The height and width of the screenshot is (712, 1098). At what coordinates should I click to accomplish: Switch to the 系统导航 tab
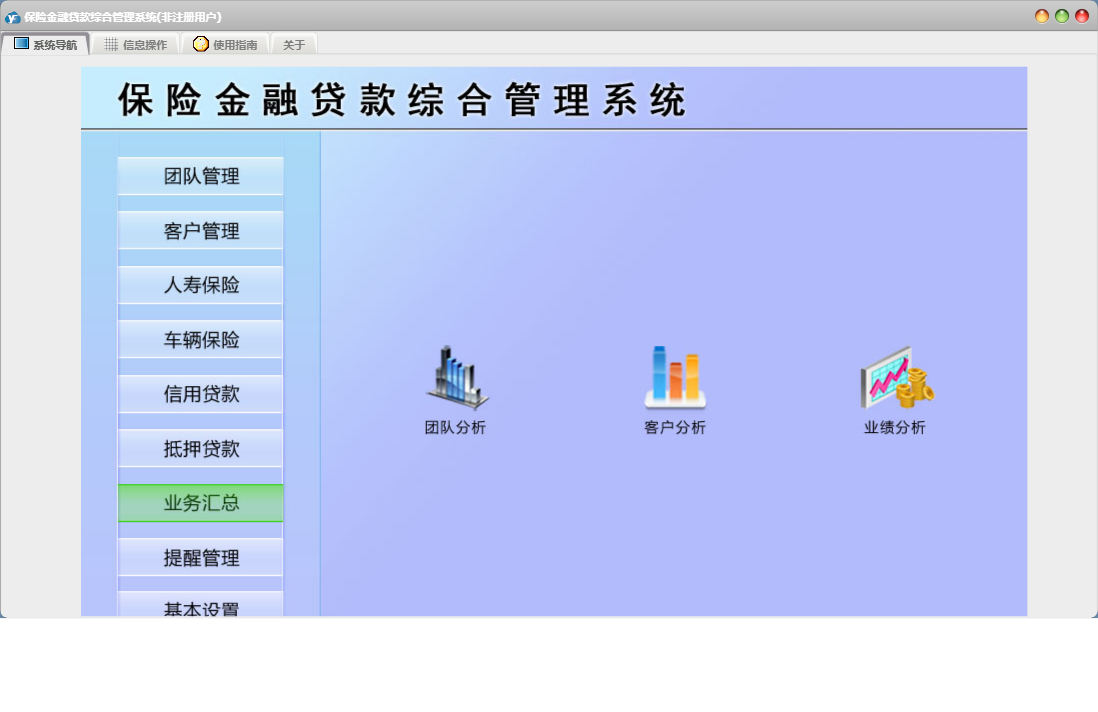pos(46,44)
